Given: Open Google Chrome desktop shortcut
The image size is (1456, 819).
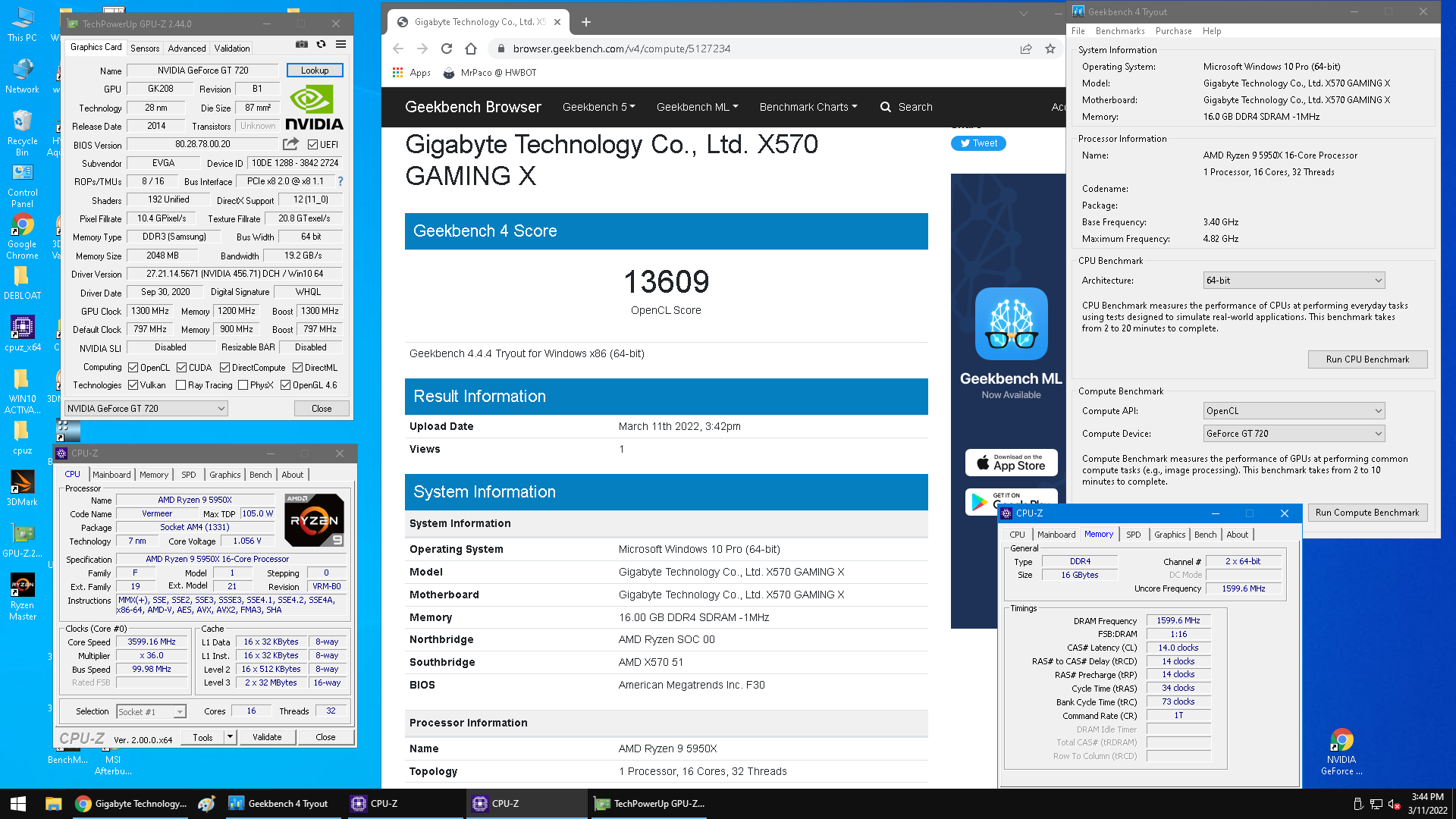Looking at the screenshot, I should pyautogui.click(x=22, y=237).
